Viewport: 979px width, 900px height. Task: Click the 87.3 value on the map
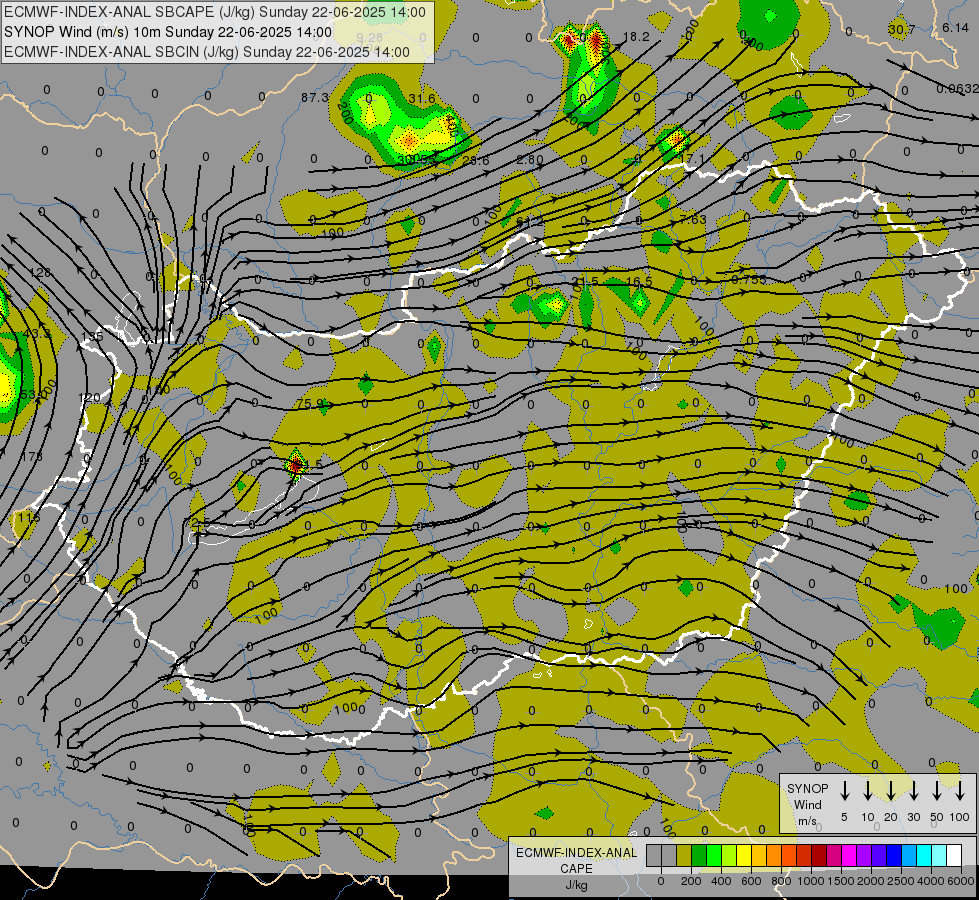[x=314, y=97]
